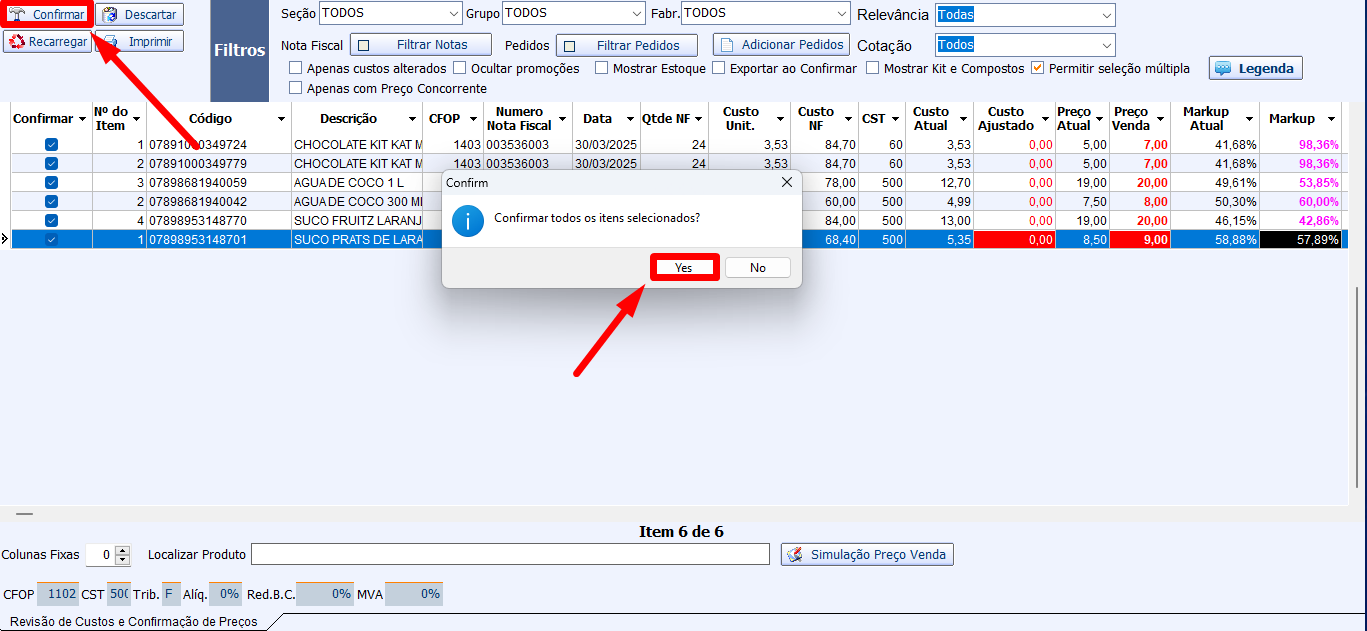This screenshot has height=631, width=1367.
Task: Open Simulação Preço Venda
Action: point(867,554)
